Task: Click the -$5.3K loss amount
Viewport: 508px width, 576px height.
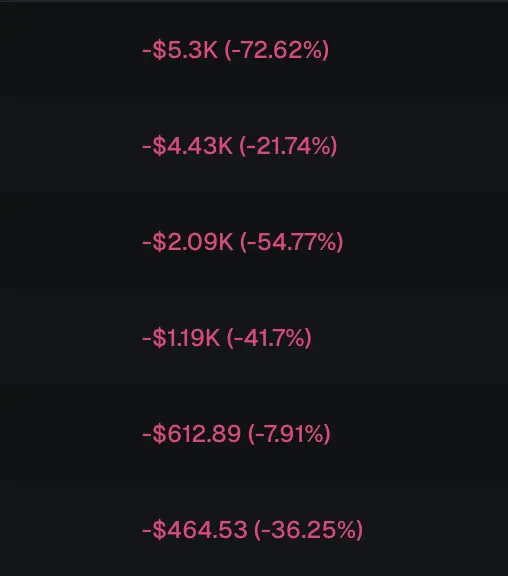Action: pos(180,50)
